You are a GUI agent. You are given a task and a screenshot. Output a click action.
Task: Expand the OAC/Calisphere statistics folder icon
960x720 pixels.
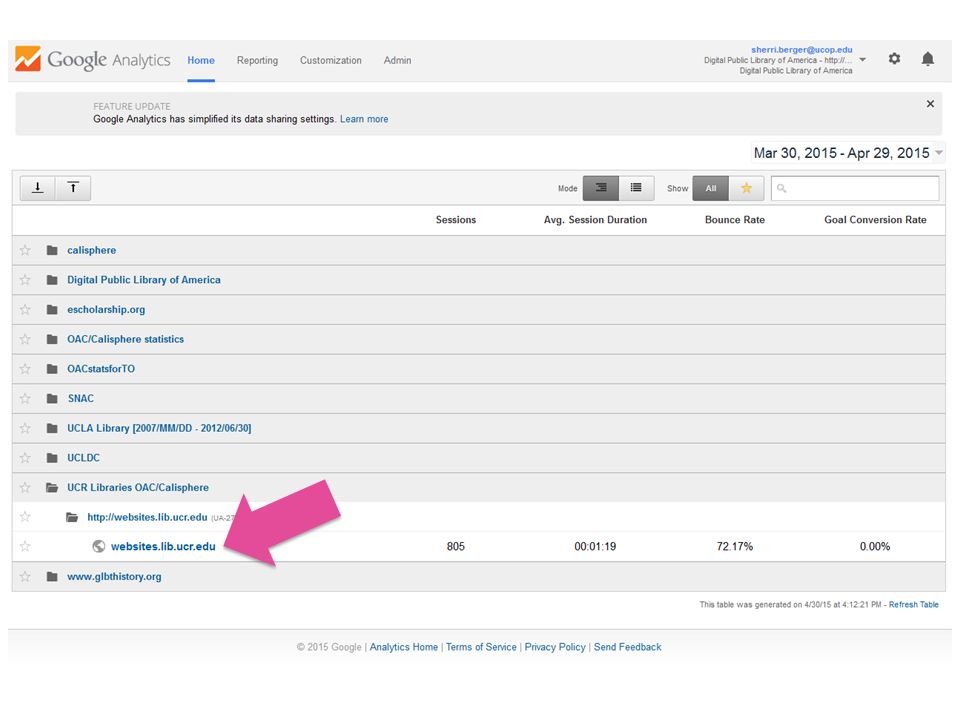click(x=52, y=339)
